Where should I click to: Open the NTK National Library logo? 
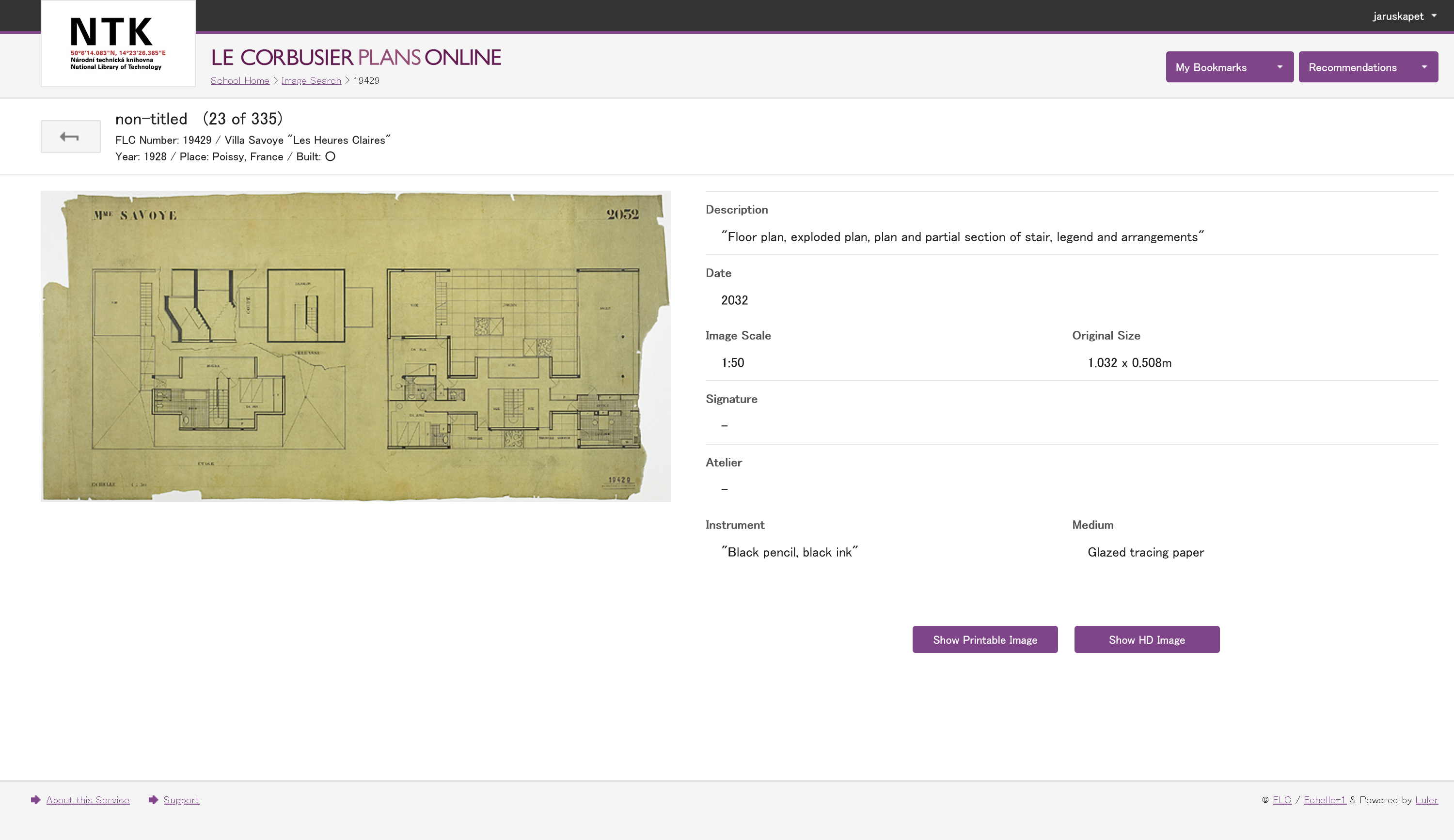coord(118,43)
